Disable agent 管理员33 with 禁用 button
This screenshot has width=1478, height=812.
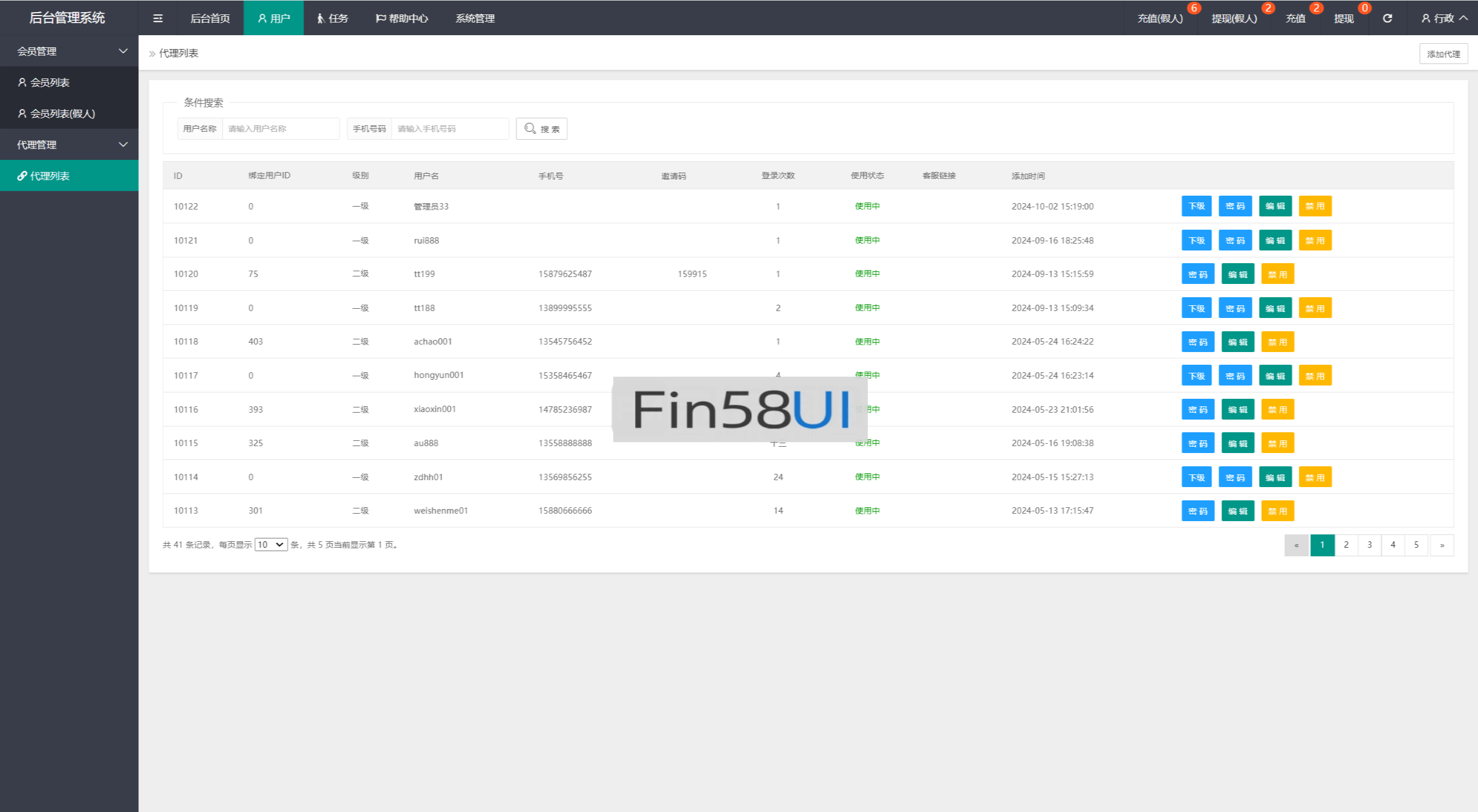click(1315, 206)
